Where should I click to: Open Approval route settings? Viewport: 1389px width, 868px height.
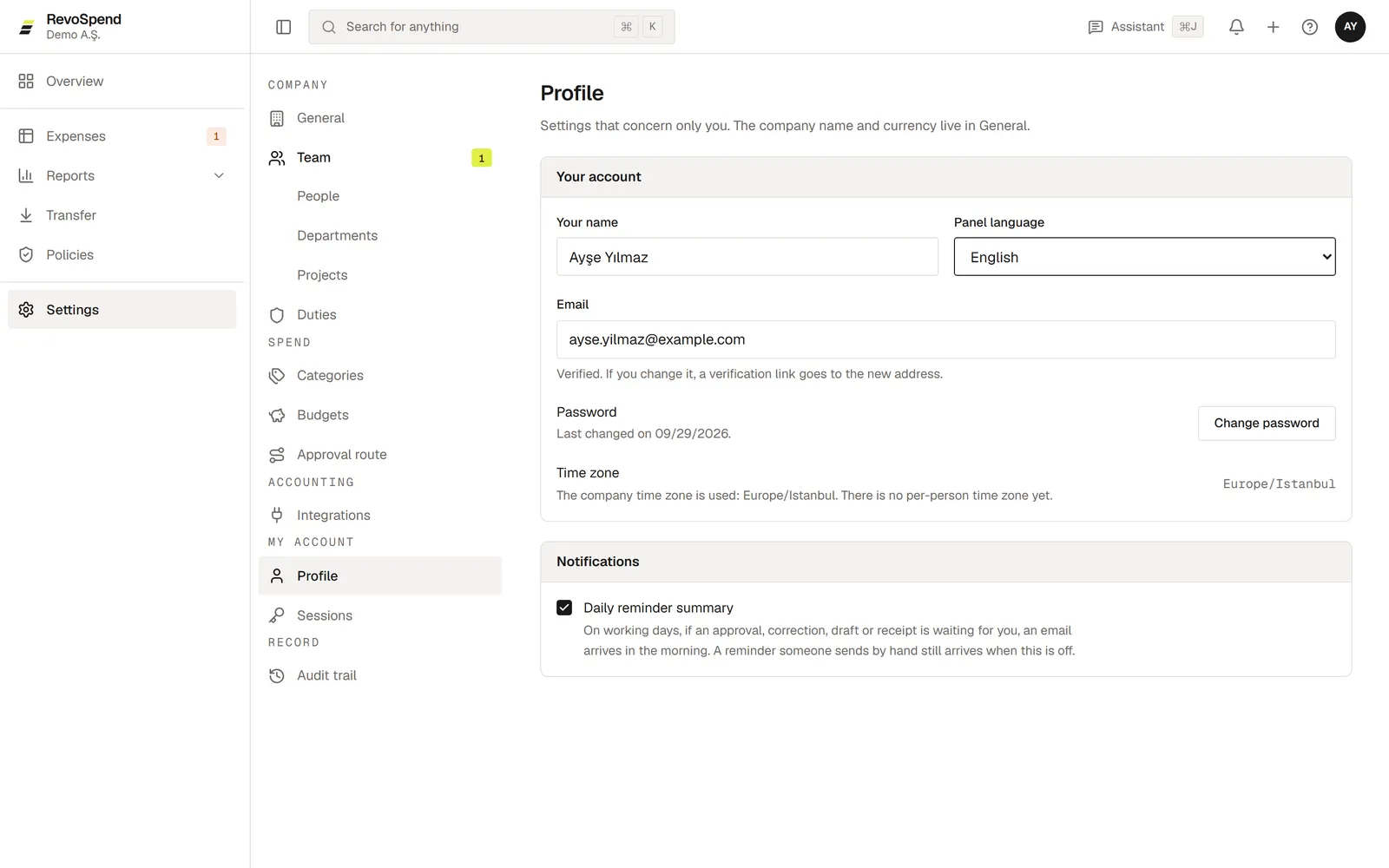(380, 455)
